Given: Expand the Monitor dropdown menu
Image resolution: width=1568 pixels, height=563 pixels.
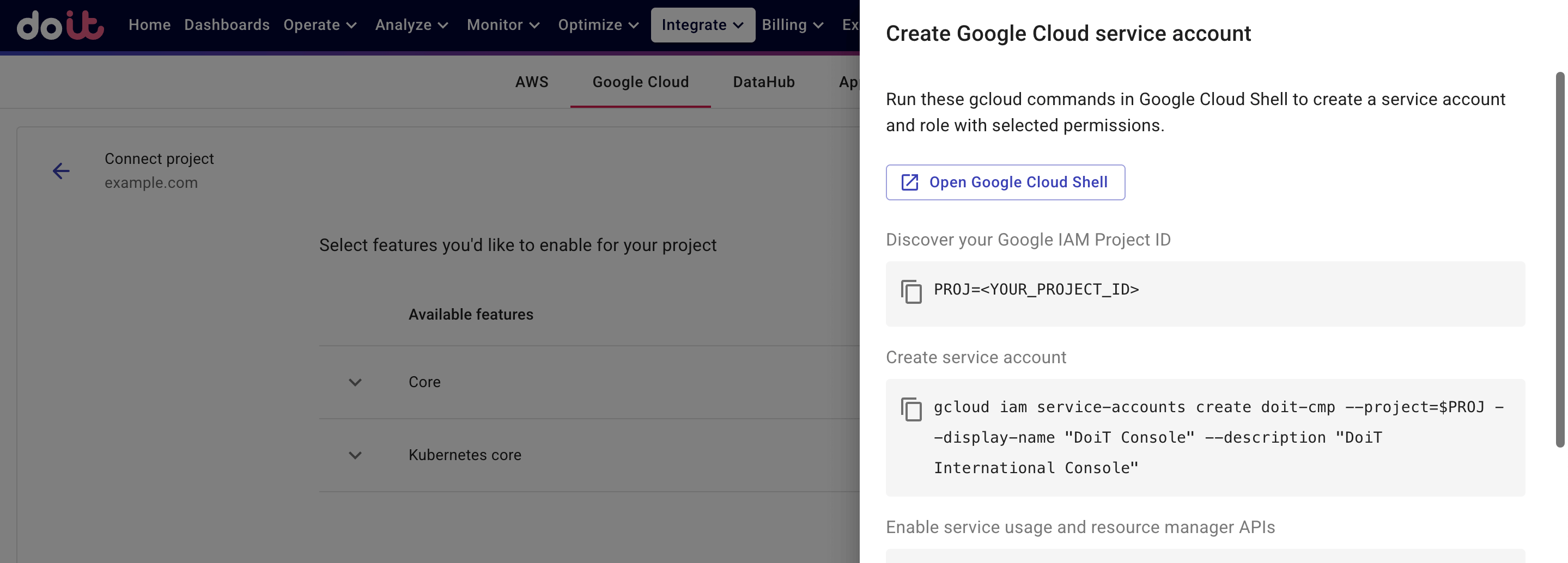Looking at the screenshot, I should click(503, 25).
